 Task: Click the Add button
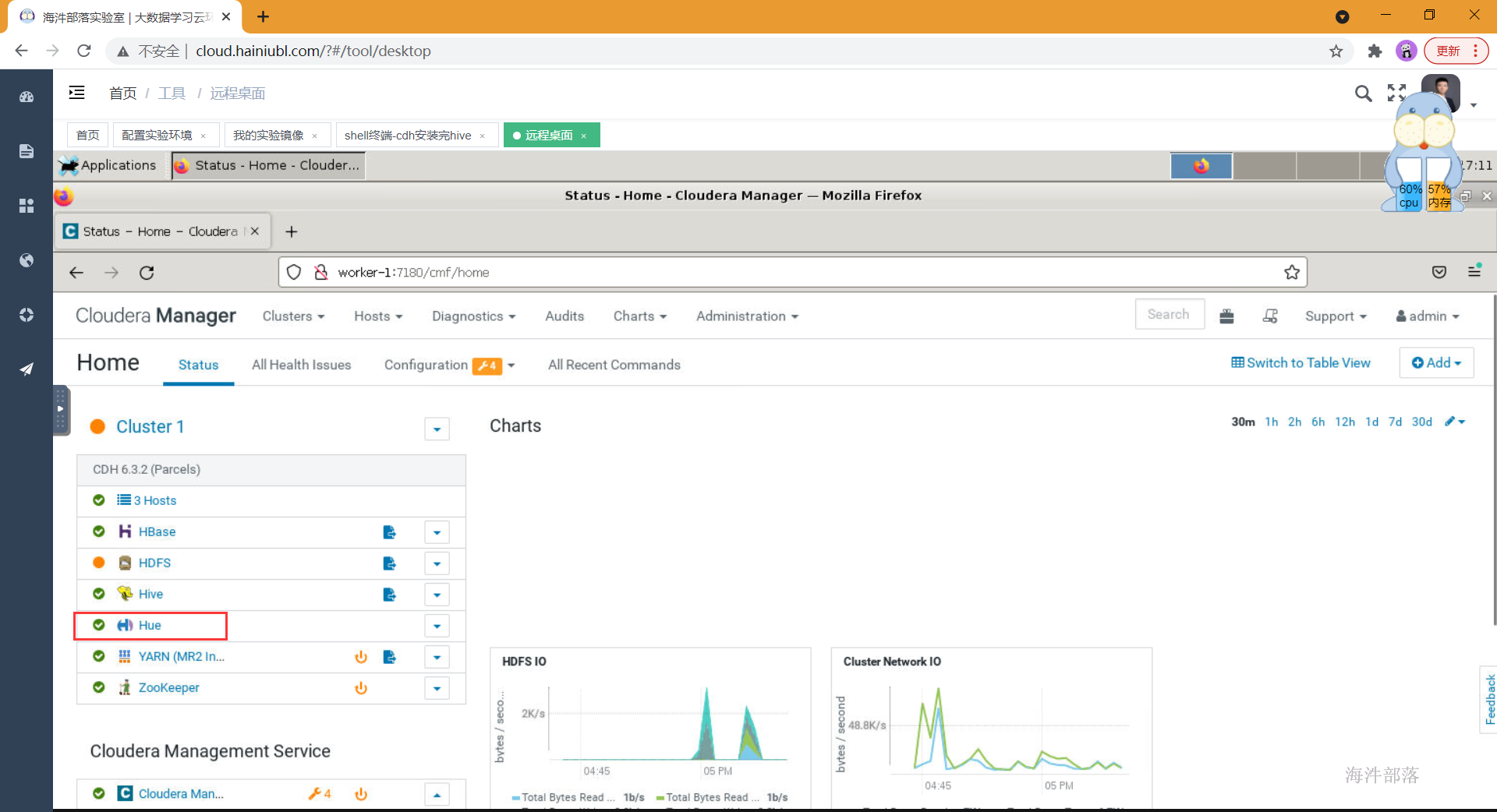(1436, 362)
